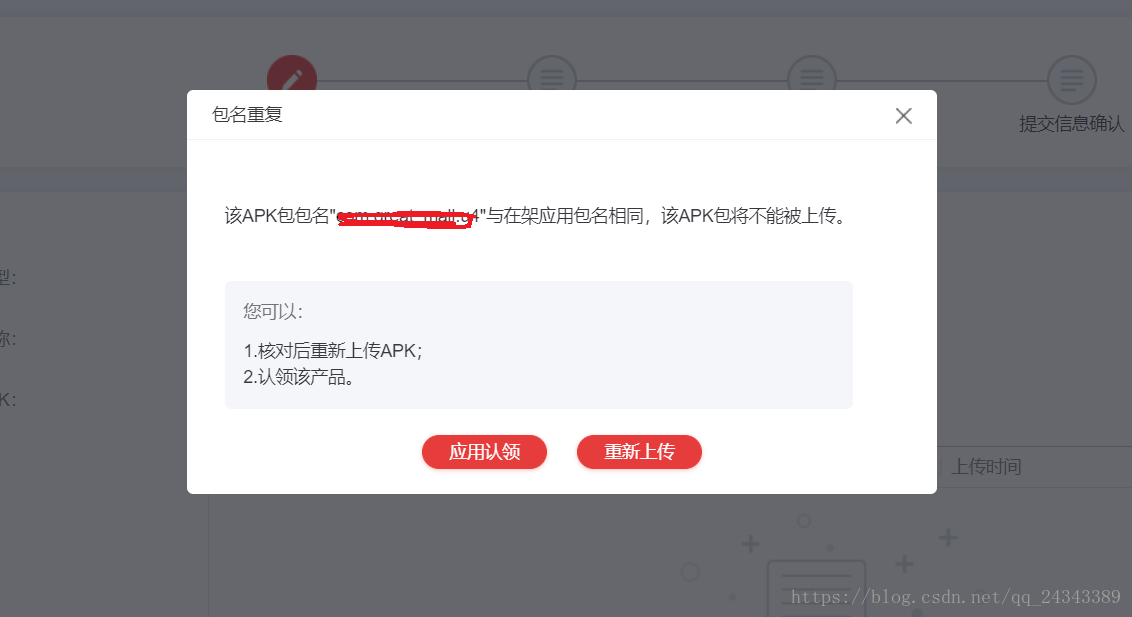Click the 重新上传 button
This screenshot has height=617, width=1132.
(x=639, y=452)
